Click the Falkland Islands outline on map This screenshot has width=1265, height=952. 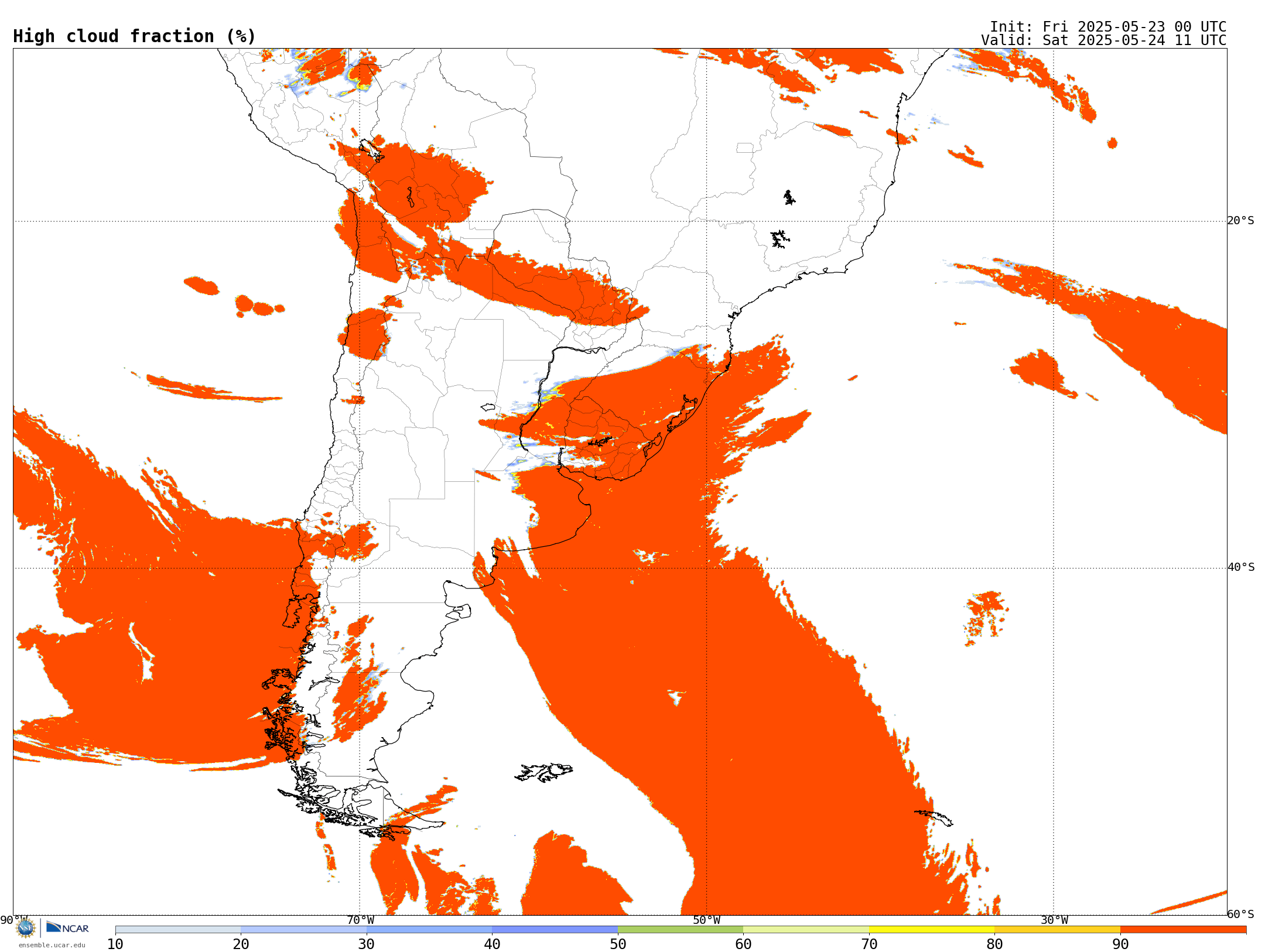coord(543,772)
